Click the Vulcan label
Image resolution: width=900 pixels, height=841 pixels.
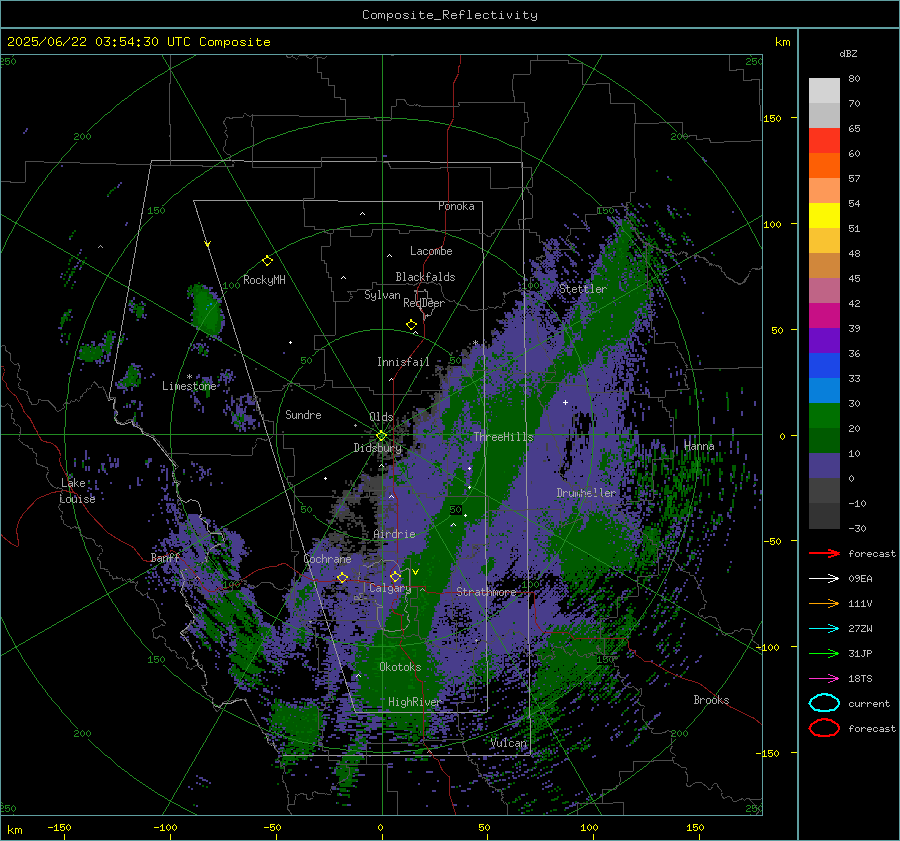pyautogui.click(x=509, y=743)
